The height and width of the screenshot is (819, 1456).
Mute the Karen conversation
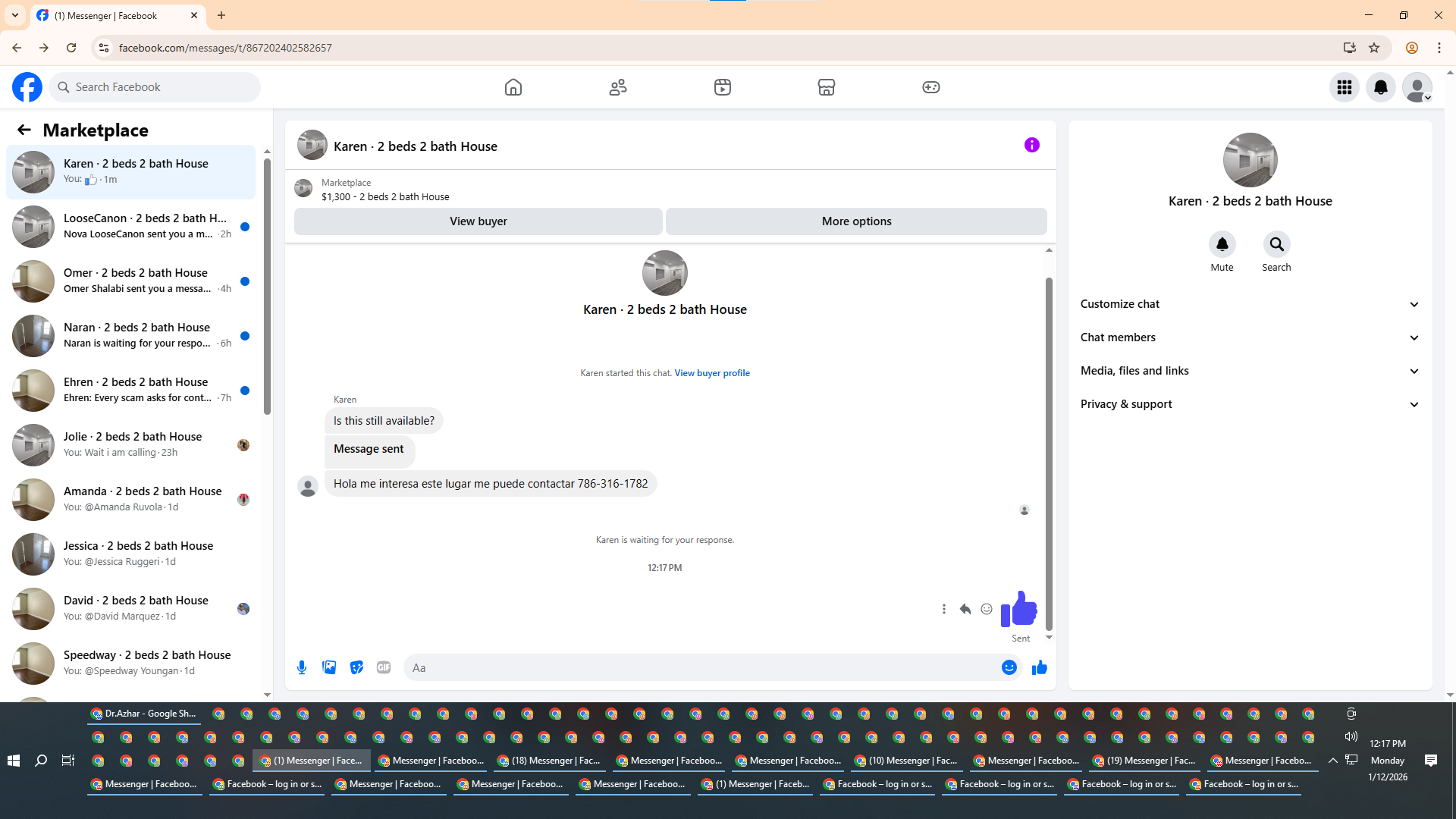click(1222, 245)
